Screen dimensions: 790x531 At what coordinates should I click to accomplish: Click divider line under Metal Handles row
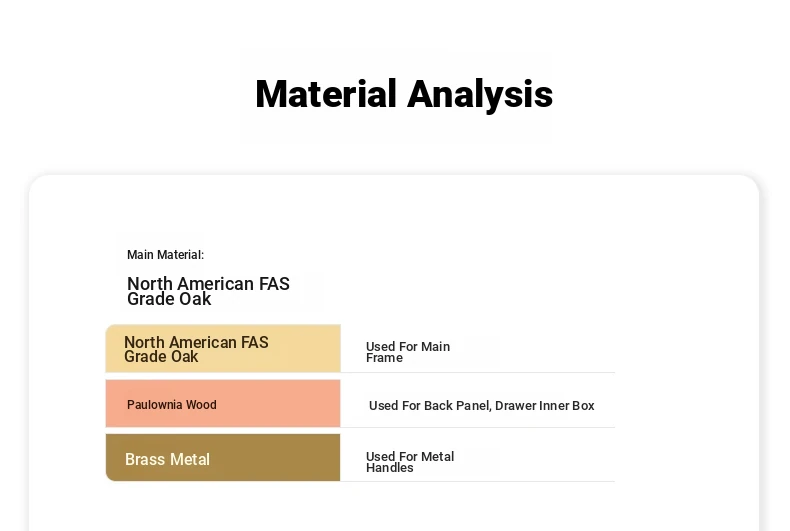click(478, 482)
